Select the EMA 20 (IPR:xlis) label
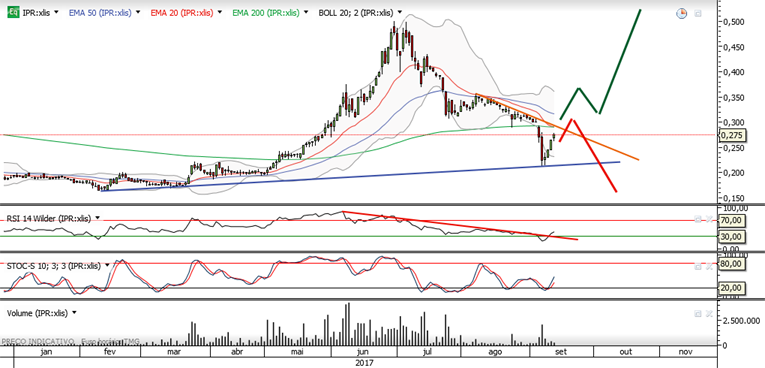 182,13
